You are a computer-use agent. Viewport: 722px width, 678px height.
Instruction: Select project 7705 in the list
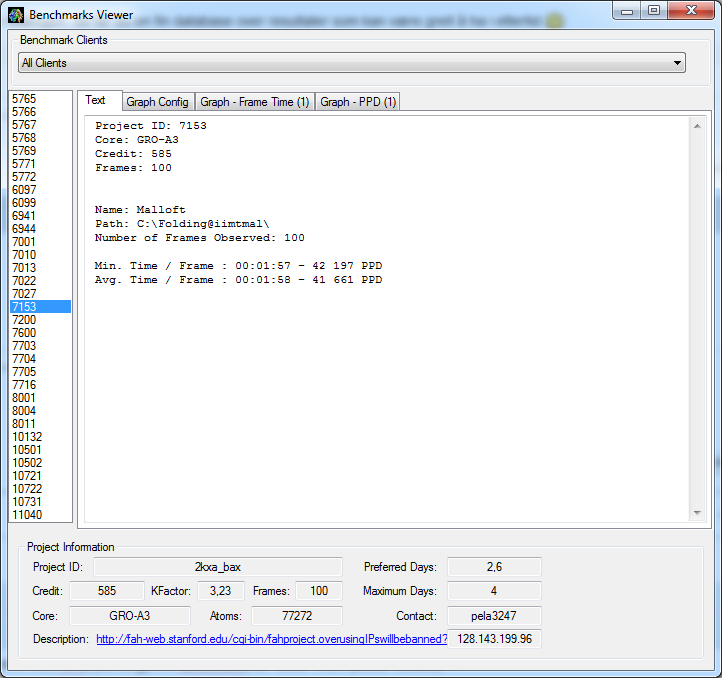[x=40, y=371]
